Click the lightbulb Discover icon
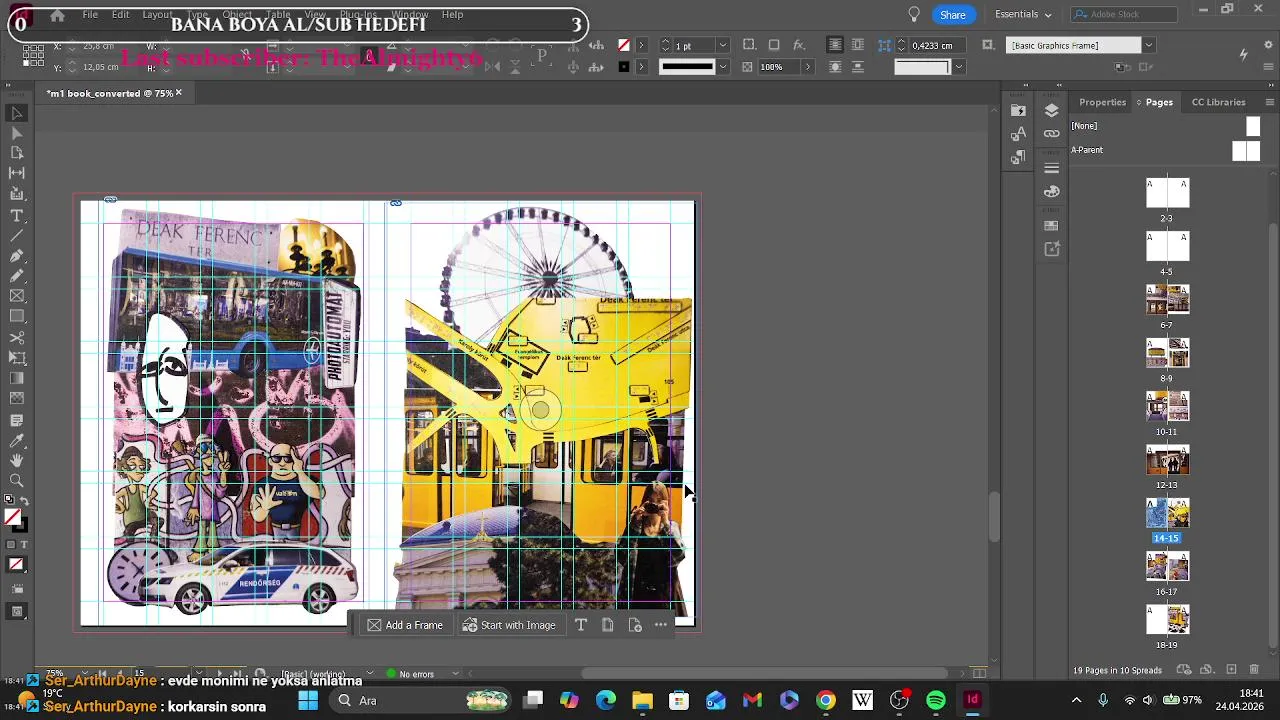This screenshot has width=1280, height=720. tap(913, 14)
